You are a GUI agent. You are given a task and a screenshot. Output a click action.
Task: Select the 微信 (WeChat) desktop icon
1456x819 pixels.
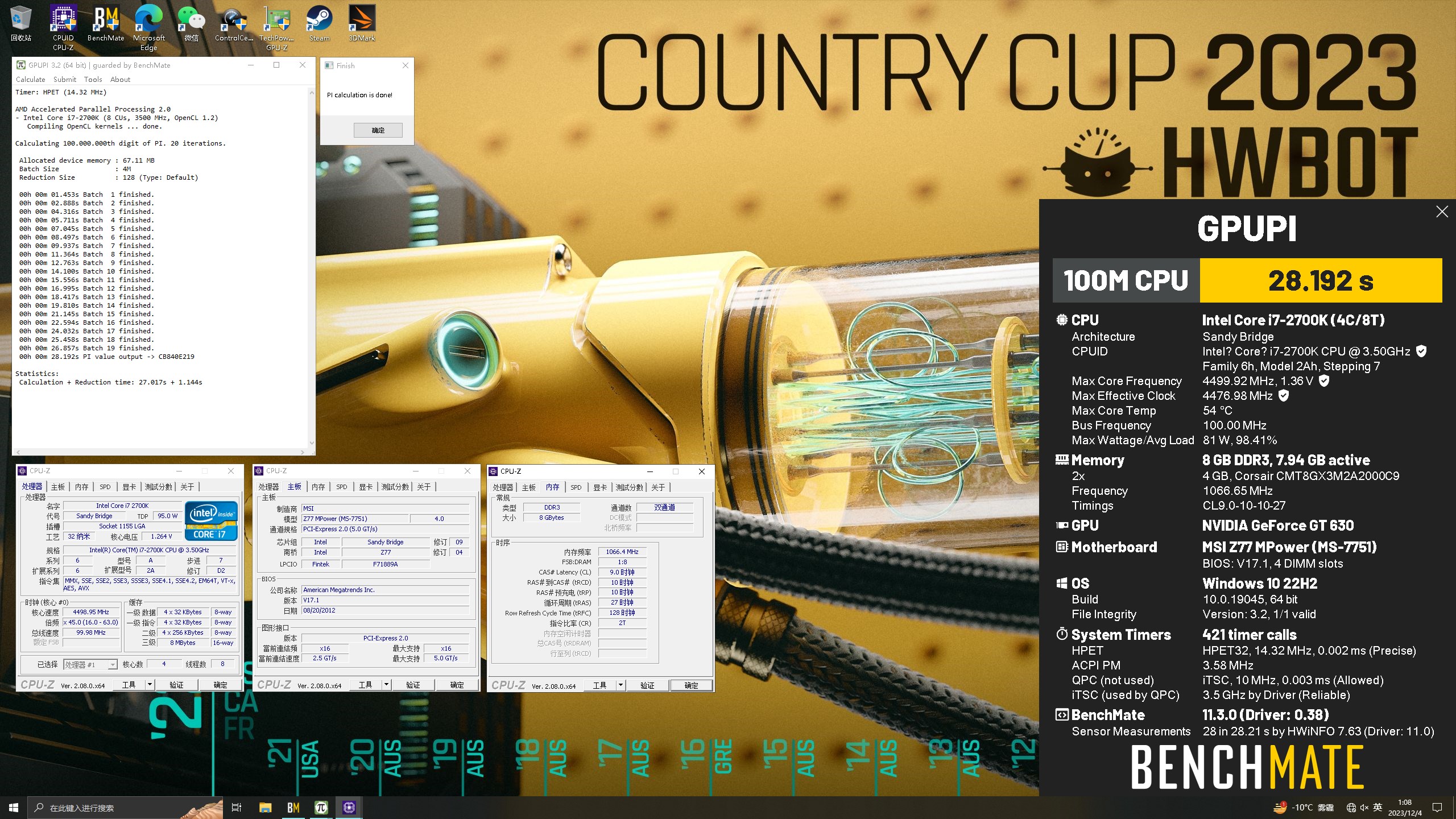click(x=191, y=23)
